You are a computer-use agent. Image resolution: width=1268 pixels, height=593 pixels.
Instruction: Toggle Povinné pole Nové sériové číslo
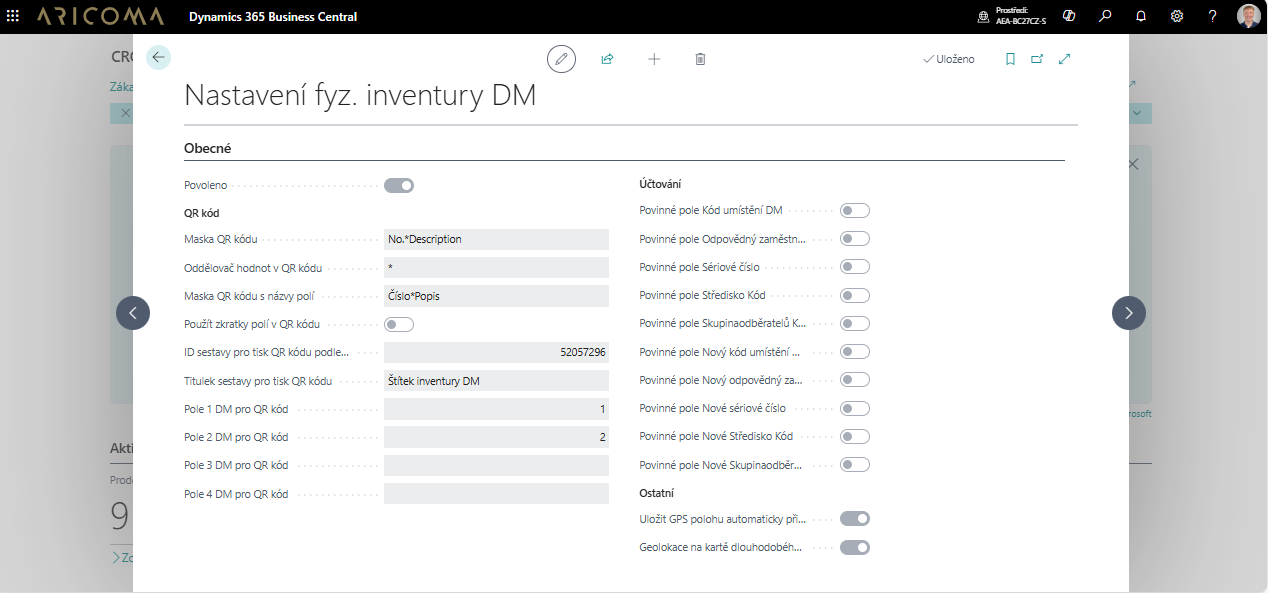855,408
